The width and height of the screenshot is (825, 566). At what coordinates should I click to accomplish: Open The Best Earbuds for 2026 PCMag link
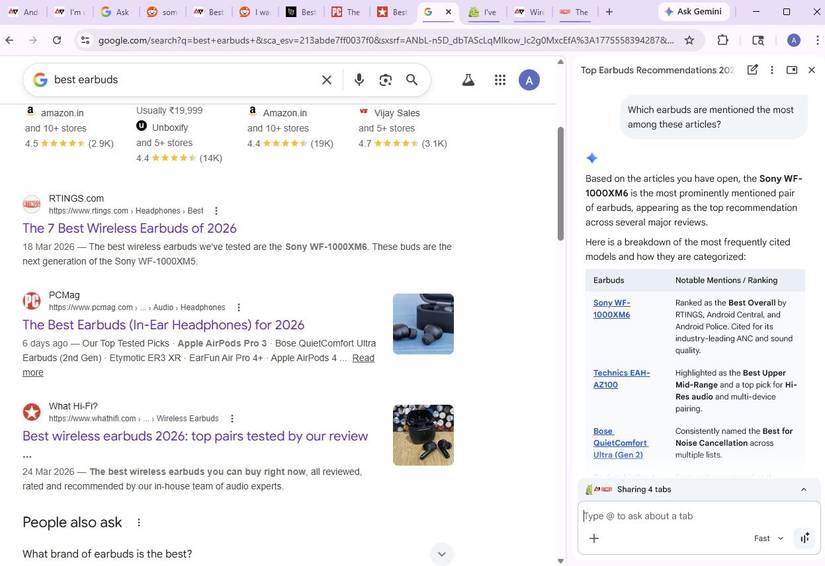pyautogui.click(x=164, y=325)
